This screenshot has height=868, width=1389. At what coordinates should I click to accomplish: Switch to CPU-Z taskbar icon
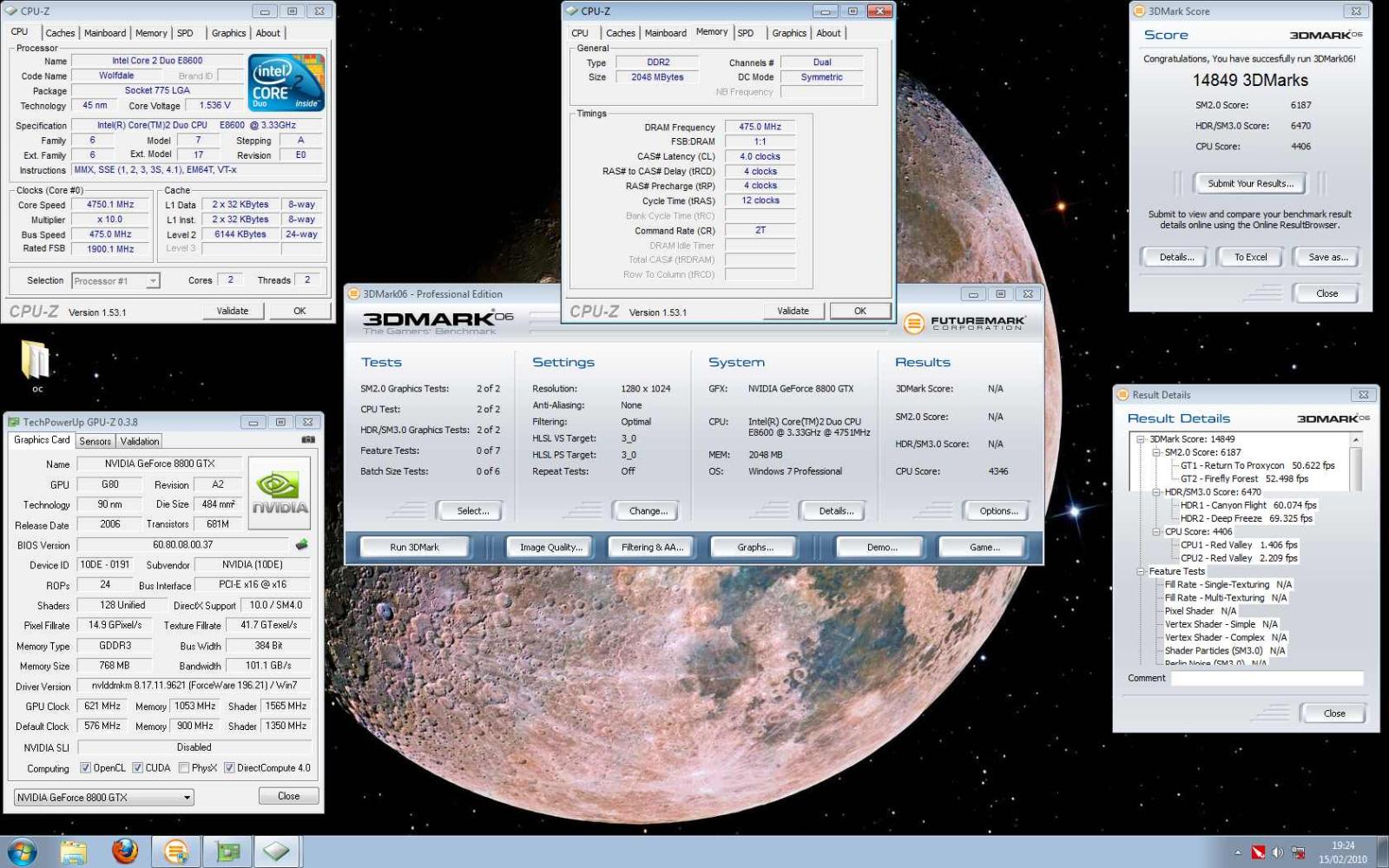pyautogui.click(x=277, y=852)
